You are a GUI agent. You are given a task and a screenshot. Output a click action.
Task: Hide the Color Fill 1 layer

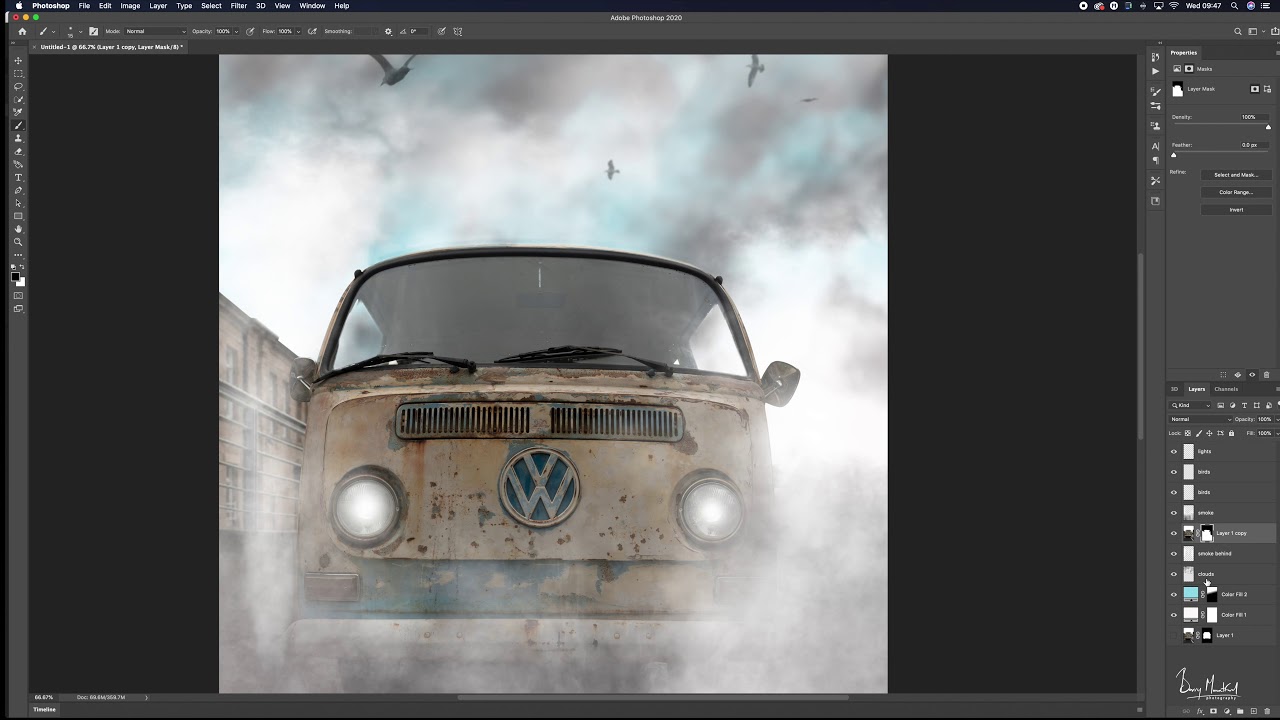(1174, 615)
